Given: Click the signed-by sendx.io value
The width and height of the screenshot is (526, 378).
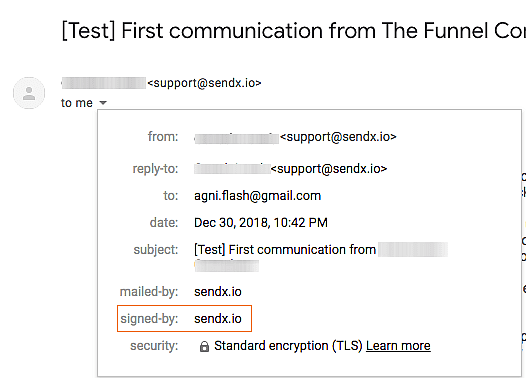Looking at the screenshot, I should coord(218,319).
